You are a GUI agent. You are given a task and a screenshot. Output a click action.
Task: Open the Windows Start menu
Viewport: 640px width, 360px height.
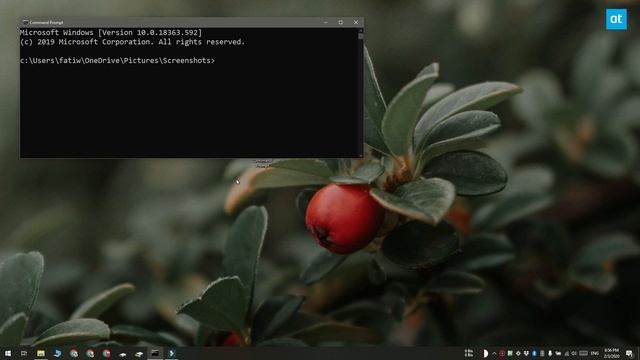pos(7,353)
